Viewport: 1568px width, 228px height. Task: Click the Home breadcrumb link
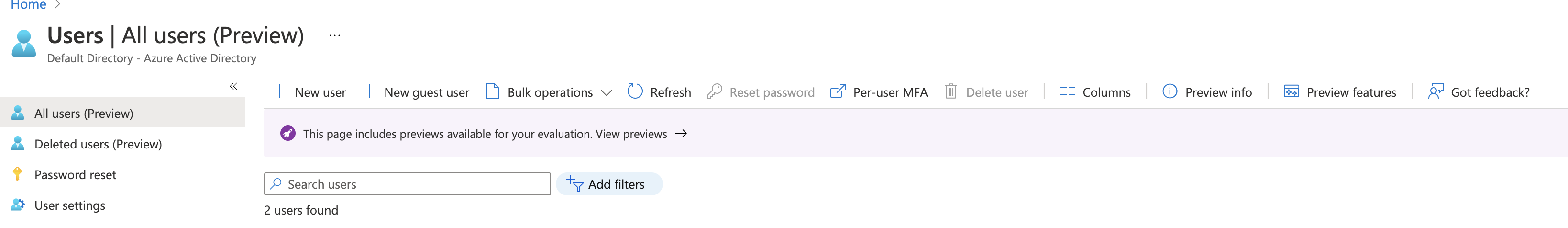point(29,5)
